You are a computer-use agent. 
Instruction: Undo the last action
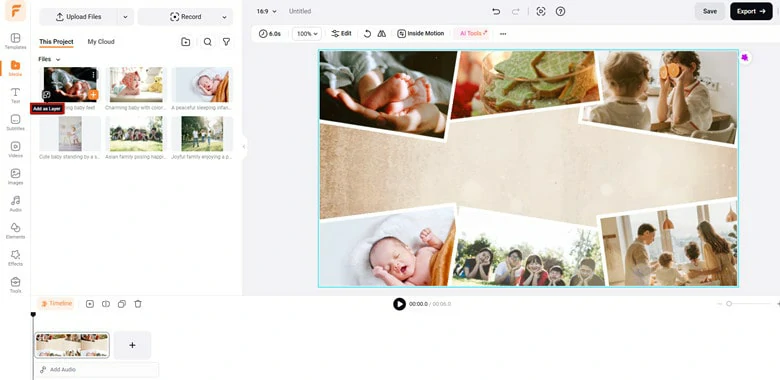coord(495,11)
